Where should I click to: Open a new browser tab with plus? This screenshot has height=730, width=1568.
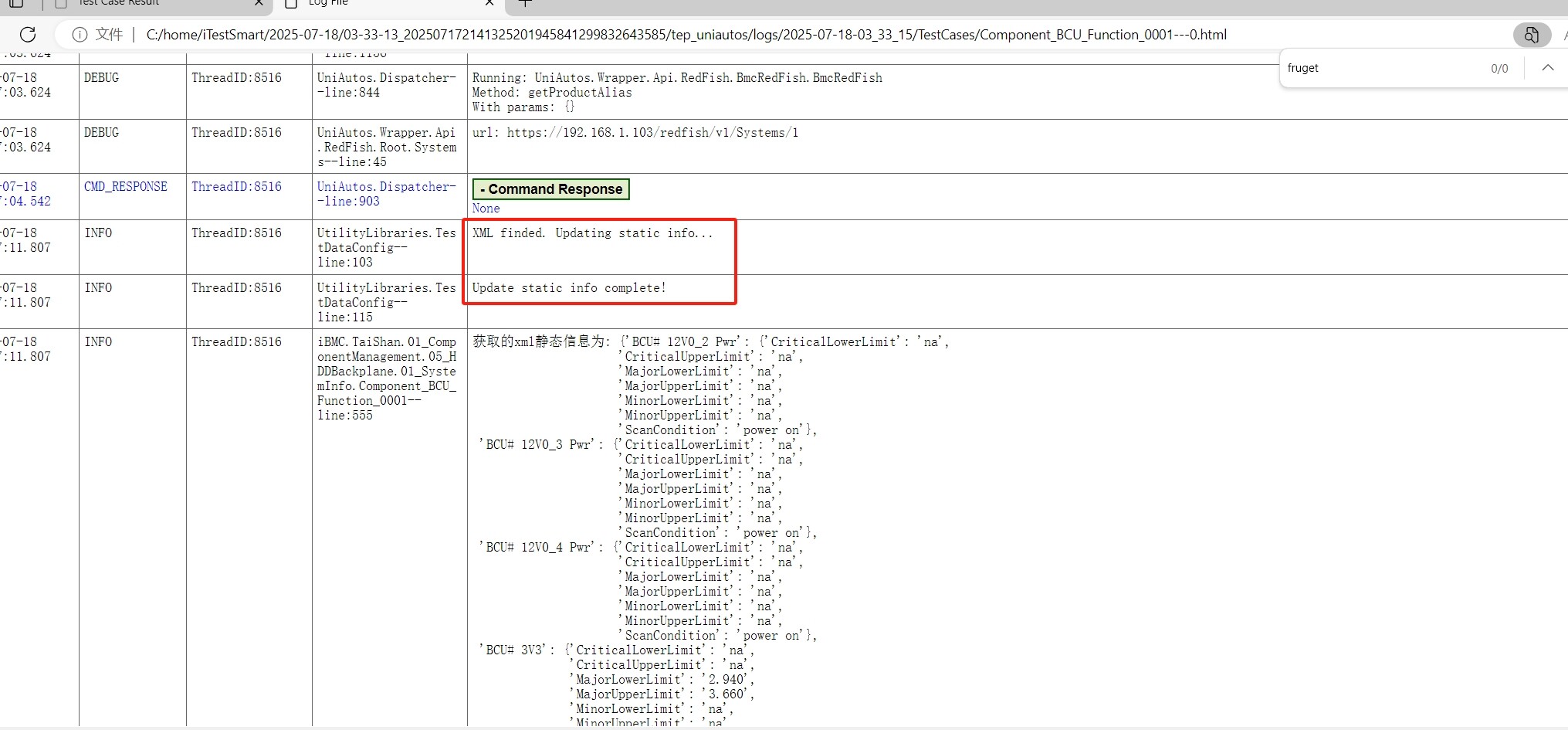coord(525,3)
